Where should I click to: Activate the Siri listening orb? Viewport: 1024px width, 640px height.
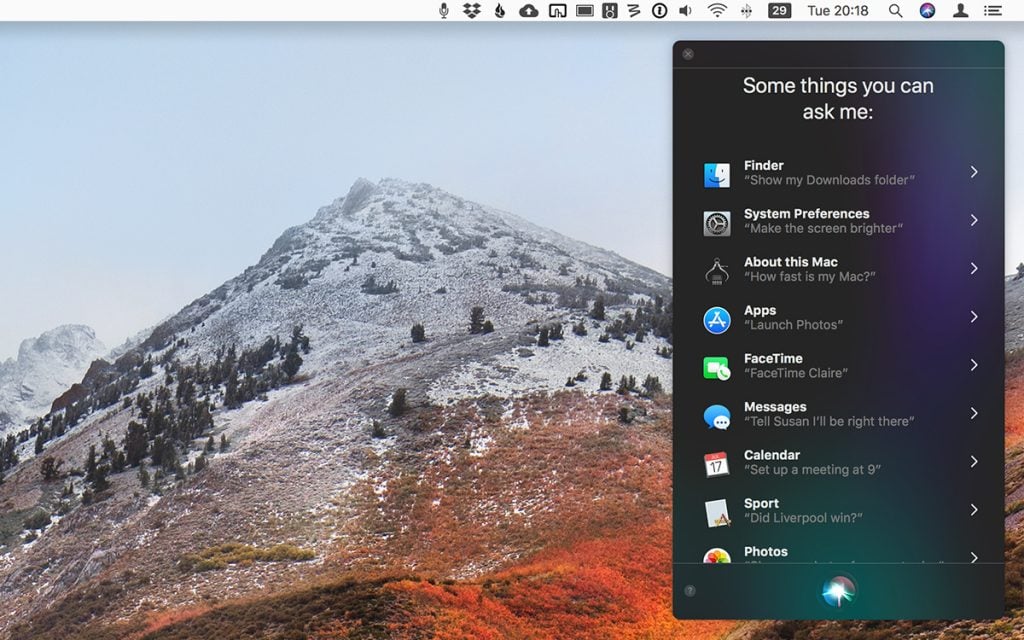click(839, 591)
